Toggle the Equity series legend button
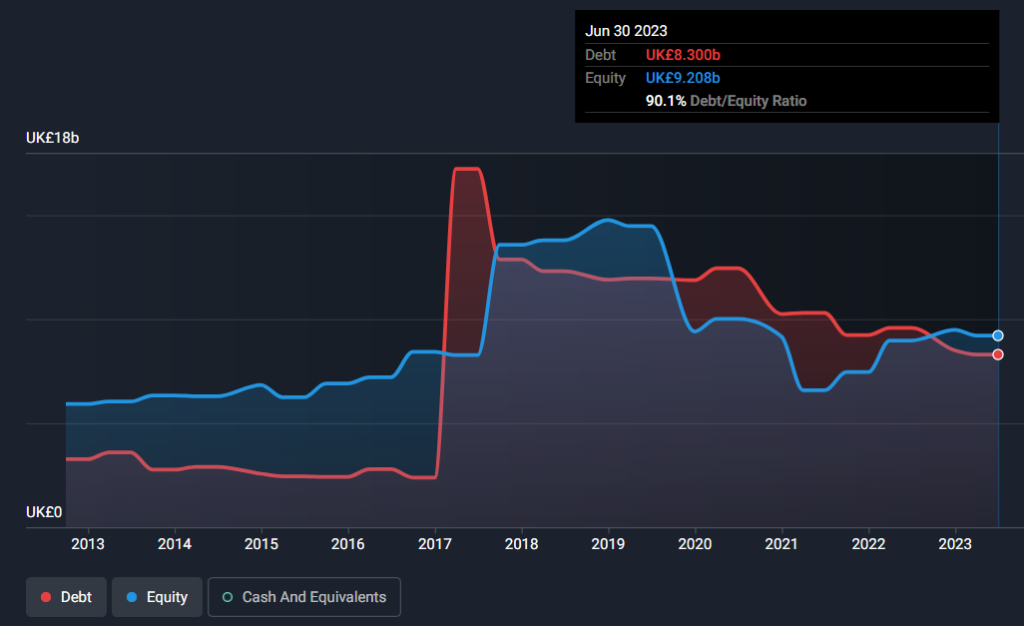Screen dimensions: 1024x626 click(x=157, y=597)
